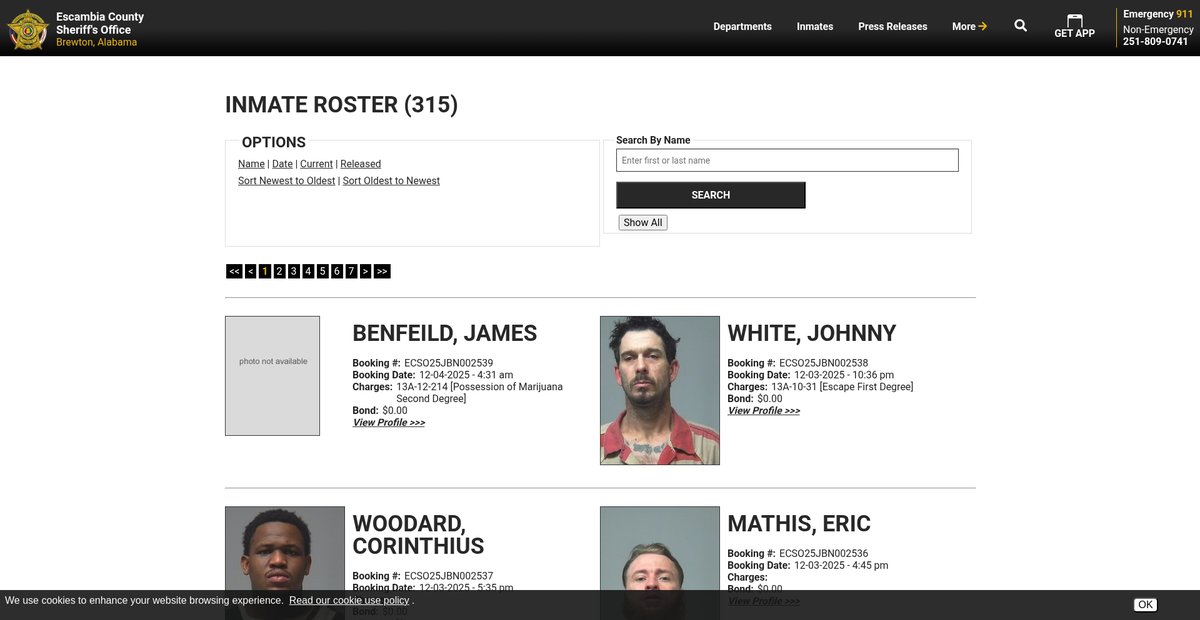Click the Show All button
The width and height of the screenshot is (1200, 620).
(x=643, y=223)
